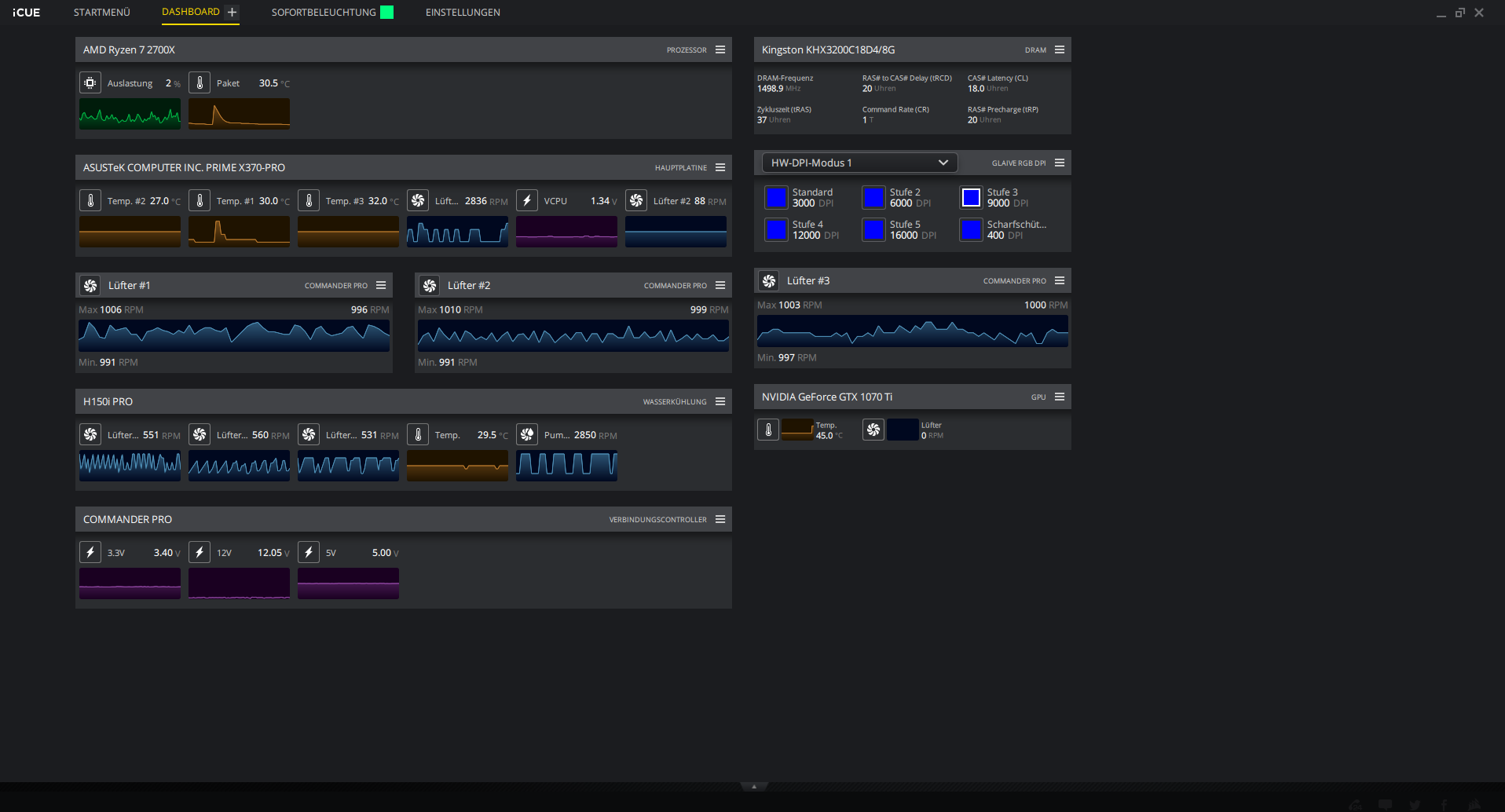Click the H150i fan icon at 551 RPM
Image resolution: width=1505 pixels, height=812 pixels.
(x=90, y=434)
